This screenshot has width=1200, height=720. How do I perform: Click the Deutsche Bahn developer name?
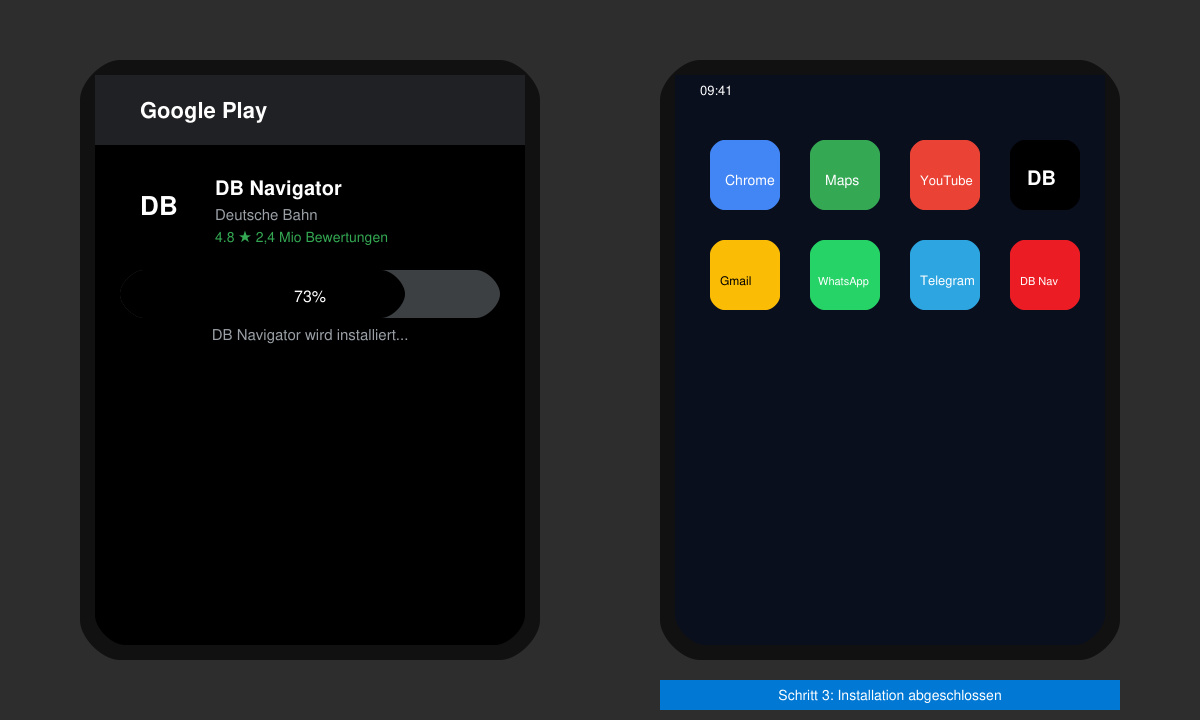266,215
